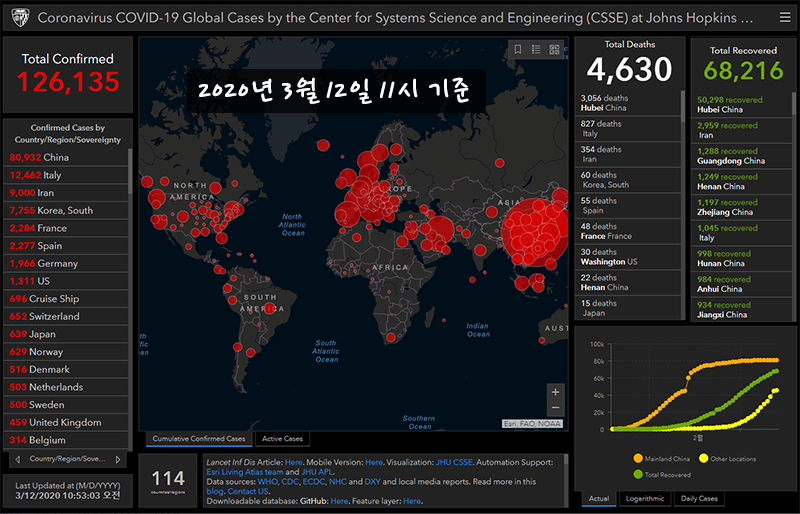This screenshot has height=514, width=800.
Task: Select 459 United Kingdom row
Action: (66, 423)
